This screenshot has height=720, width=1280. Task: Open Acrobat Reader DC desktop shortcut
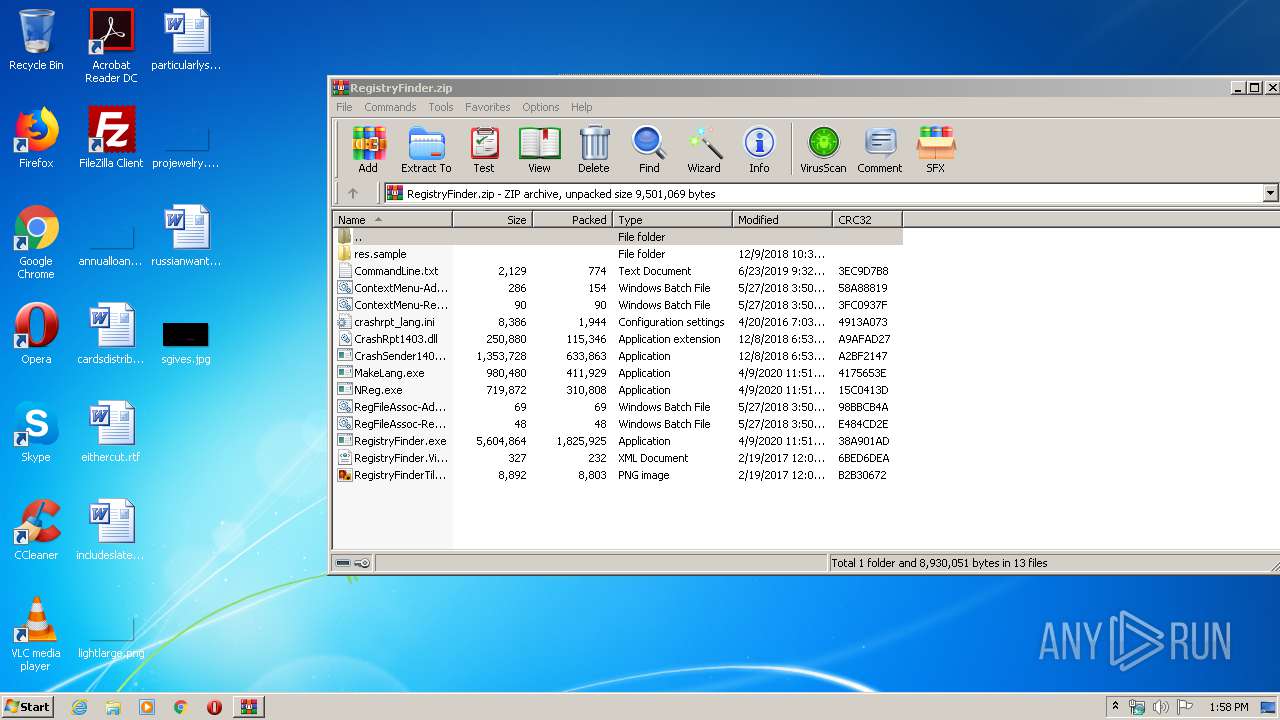coord(111,46)
